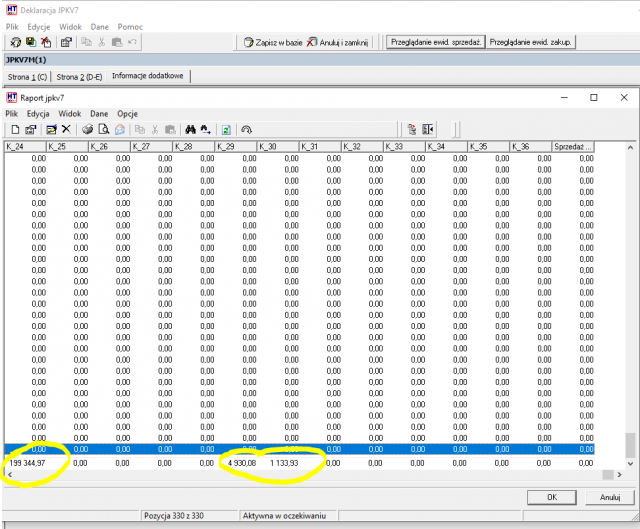640x529 pixels.
Task: Open Plik menu in Deklaracja JPKV7 window
Action: 12,27
